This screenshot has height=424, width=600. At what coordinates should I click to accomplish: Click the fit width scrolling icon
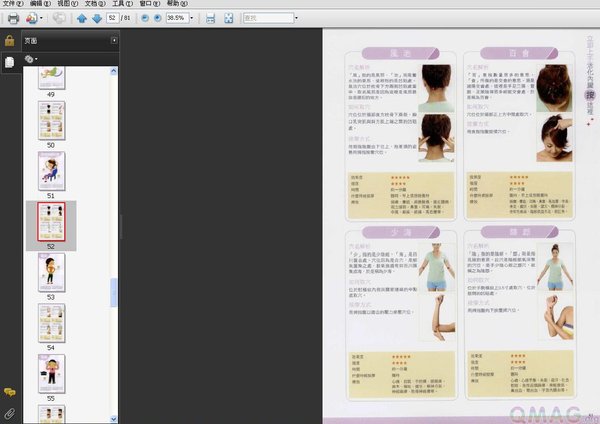coord(210,18)
